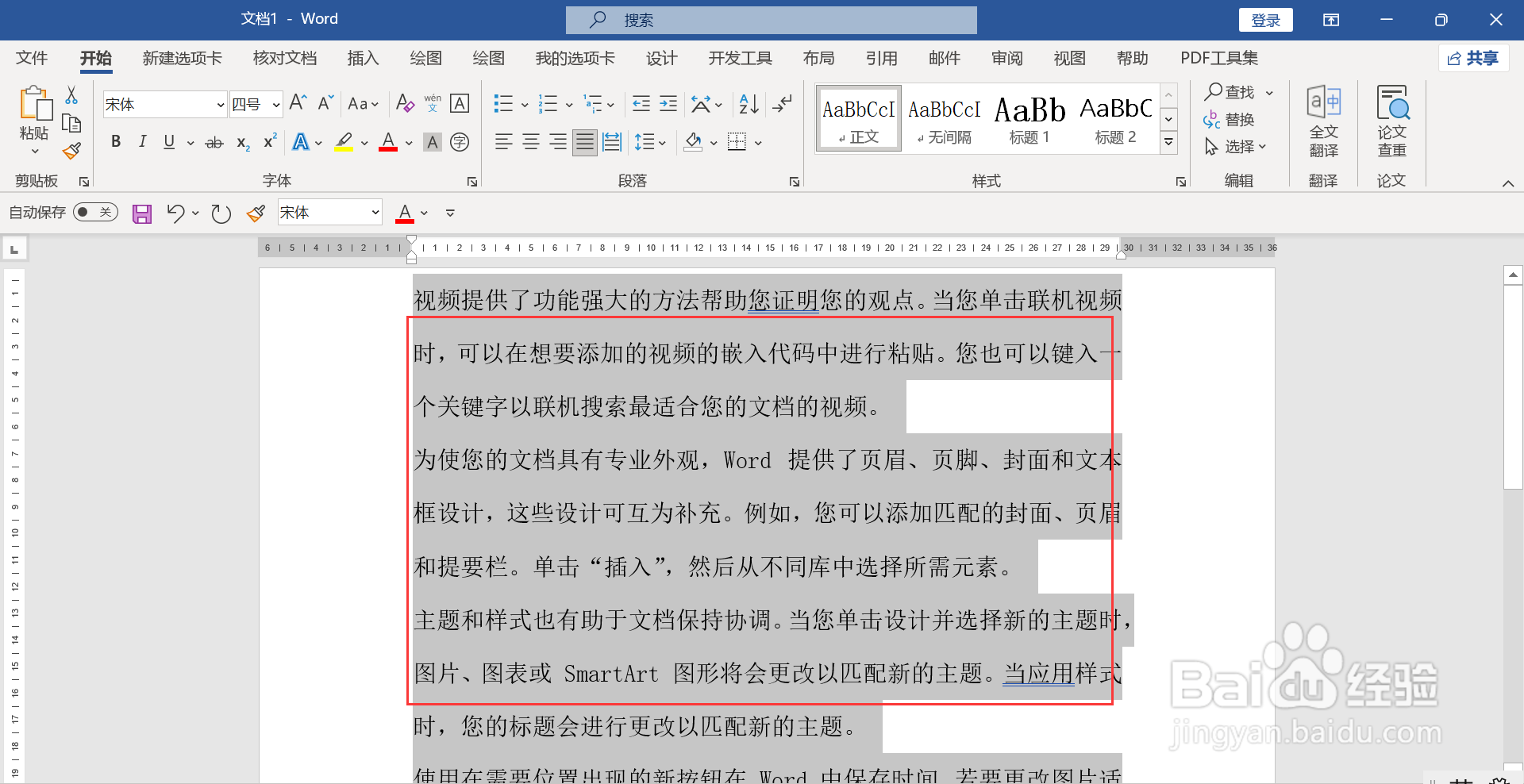Decrease font size with the smaller A icon
This screenshot has width=1524, height=784.
325,103
